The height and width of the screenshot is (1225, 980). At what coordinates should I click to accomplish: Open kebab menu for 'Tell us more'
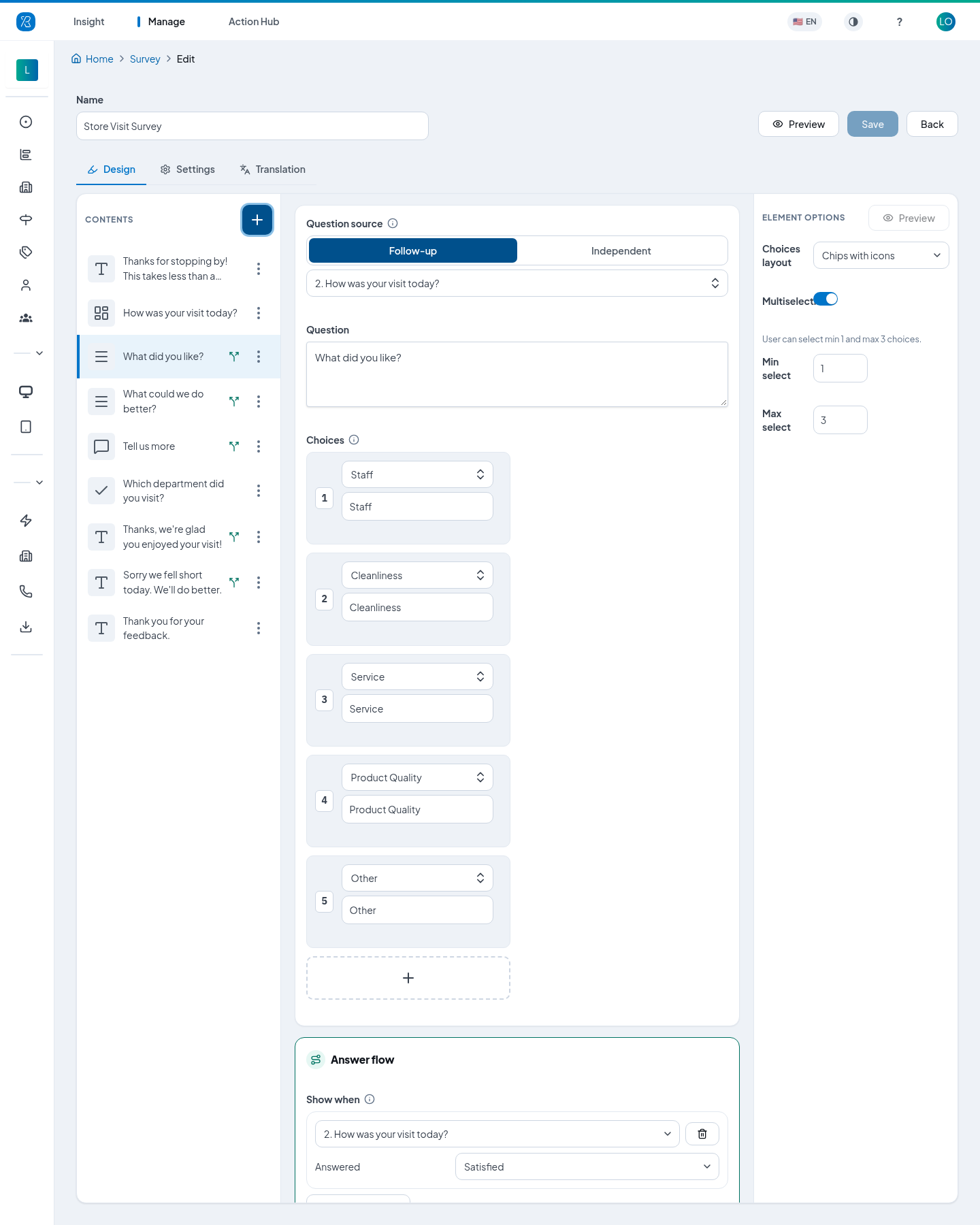[x=259, y=446]
